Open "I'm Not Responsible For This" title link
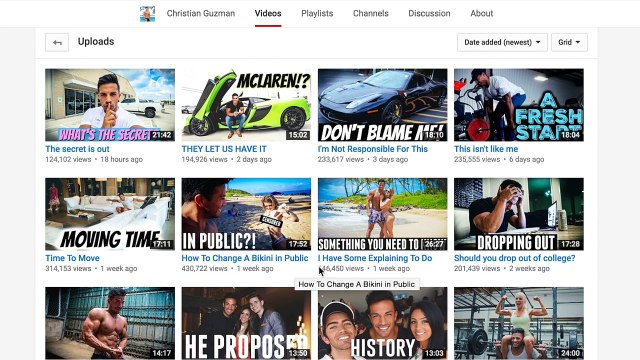This screenshot has width=640, height=360. pyautogui.click(x=373, y=149)
